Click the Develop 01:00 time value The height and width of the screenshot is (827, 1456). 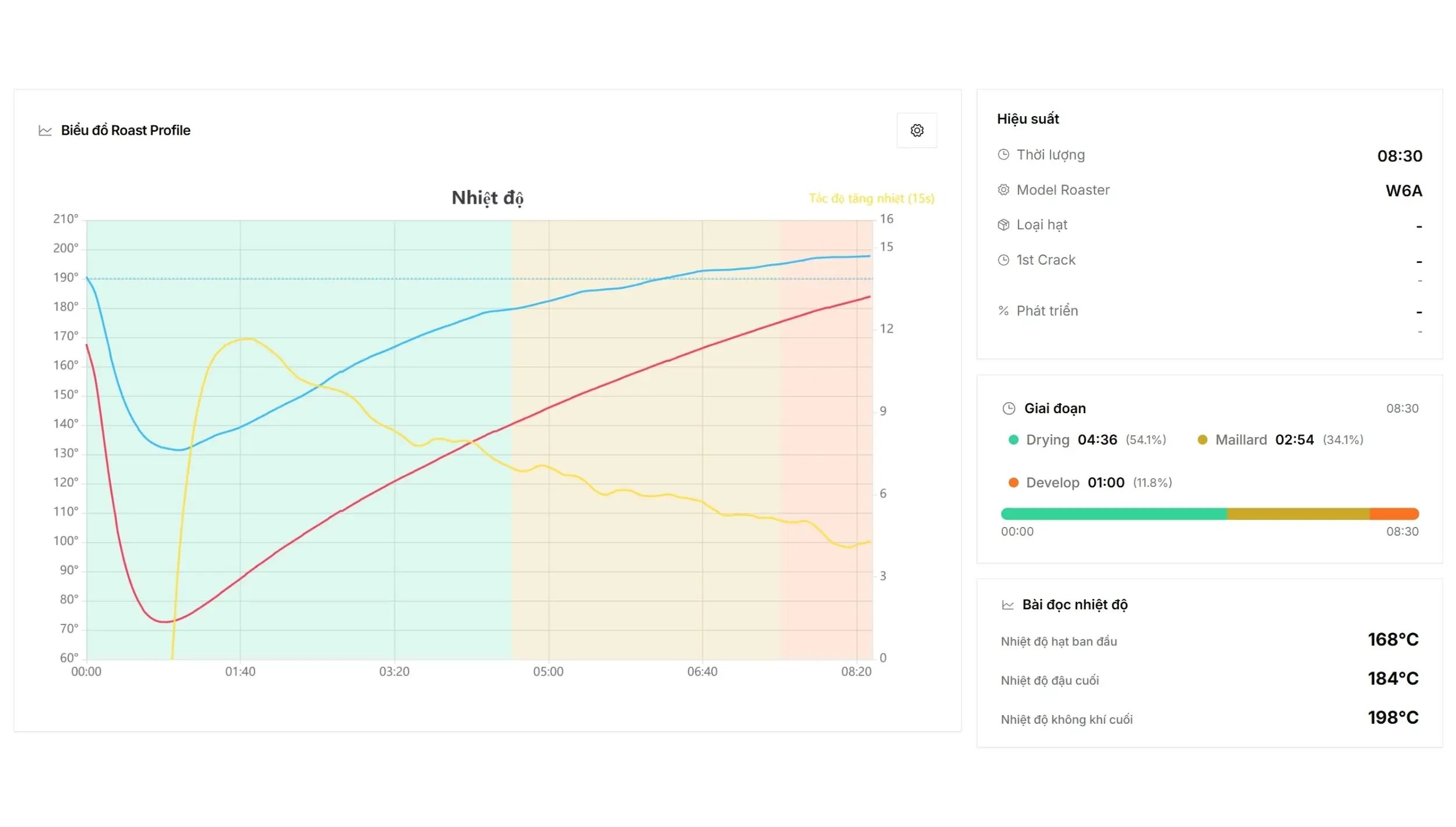pyautogui.click(x=1106, y=483)
